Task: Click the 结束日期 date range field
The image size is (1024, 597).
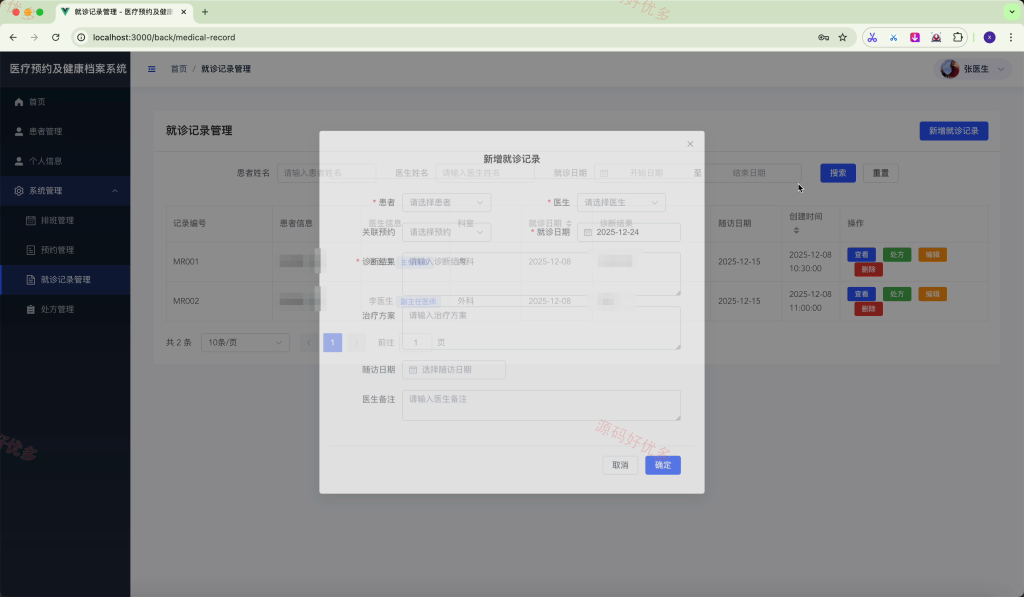Action: [x=748, y=173]
